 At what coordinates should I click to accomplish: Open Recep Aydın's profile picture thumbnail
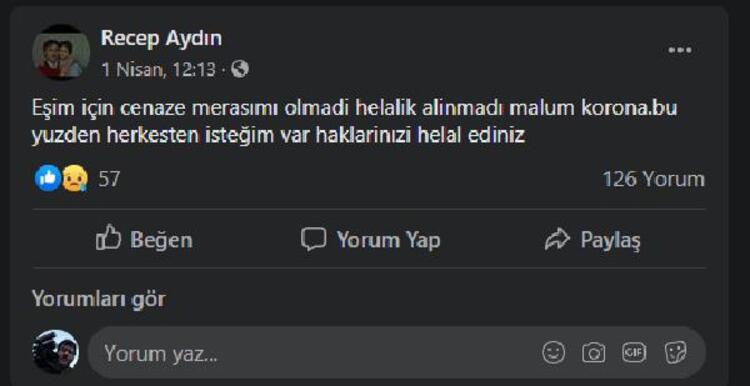(x=61, y=52)
